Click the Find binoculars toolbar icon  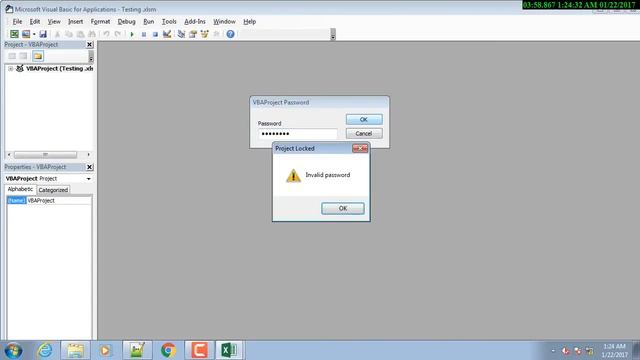coord(92,34)
